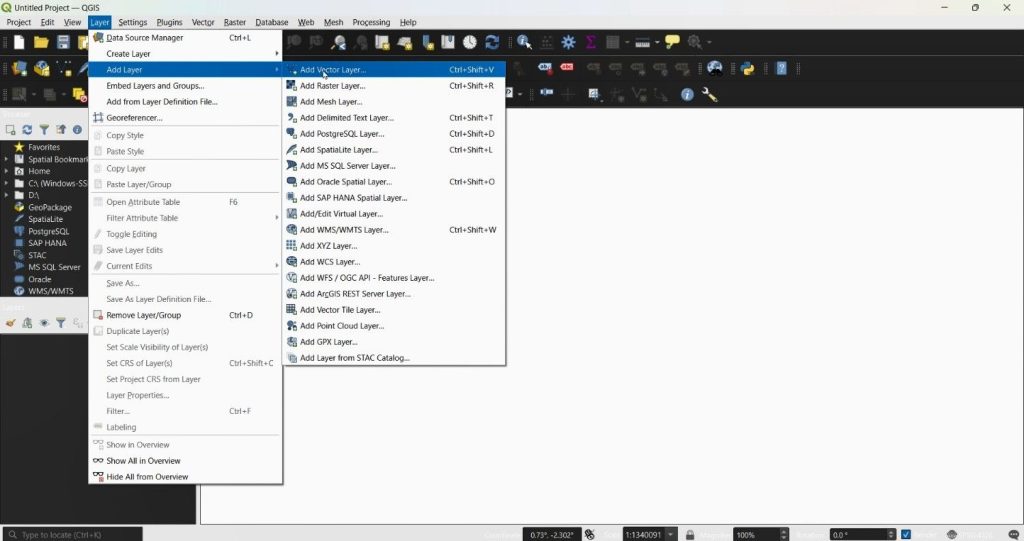Select Georeferencer menu item
The image size is (1024, 541).
(x=185, y=118)
